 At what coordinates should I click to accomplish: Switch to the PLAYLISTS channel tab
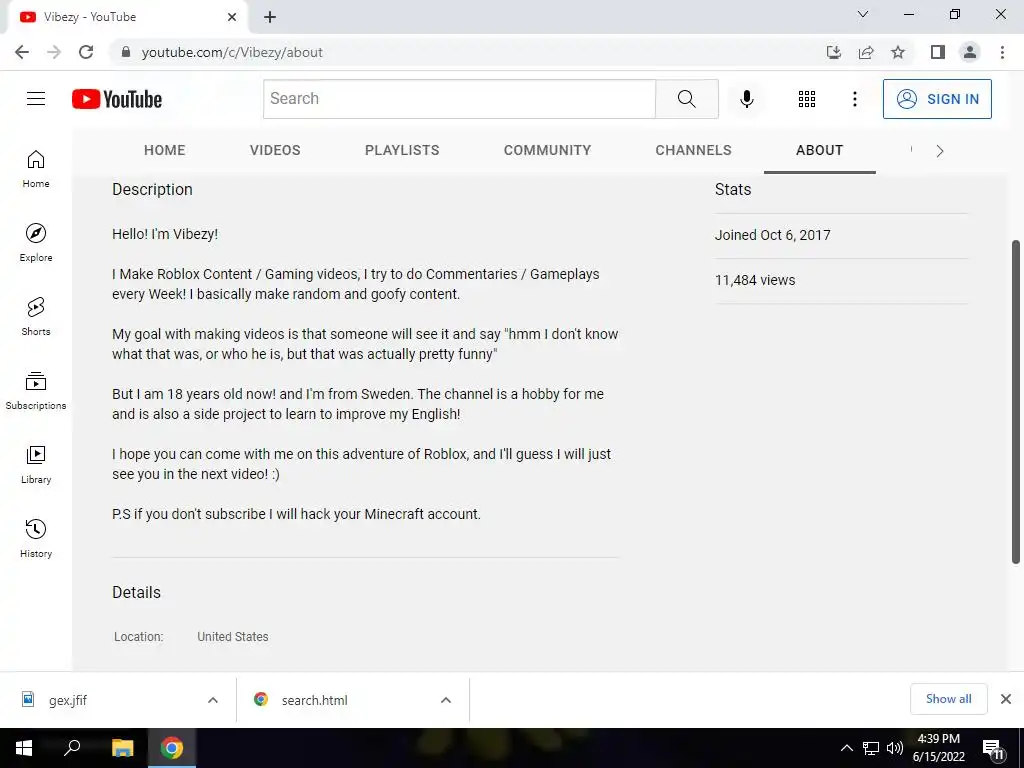402,150
